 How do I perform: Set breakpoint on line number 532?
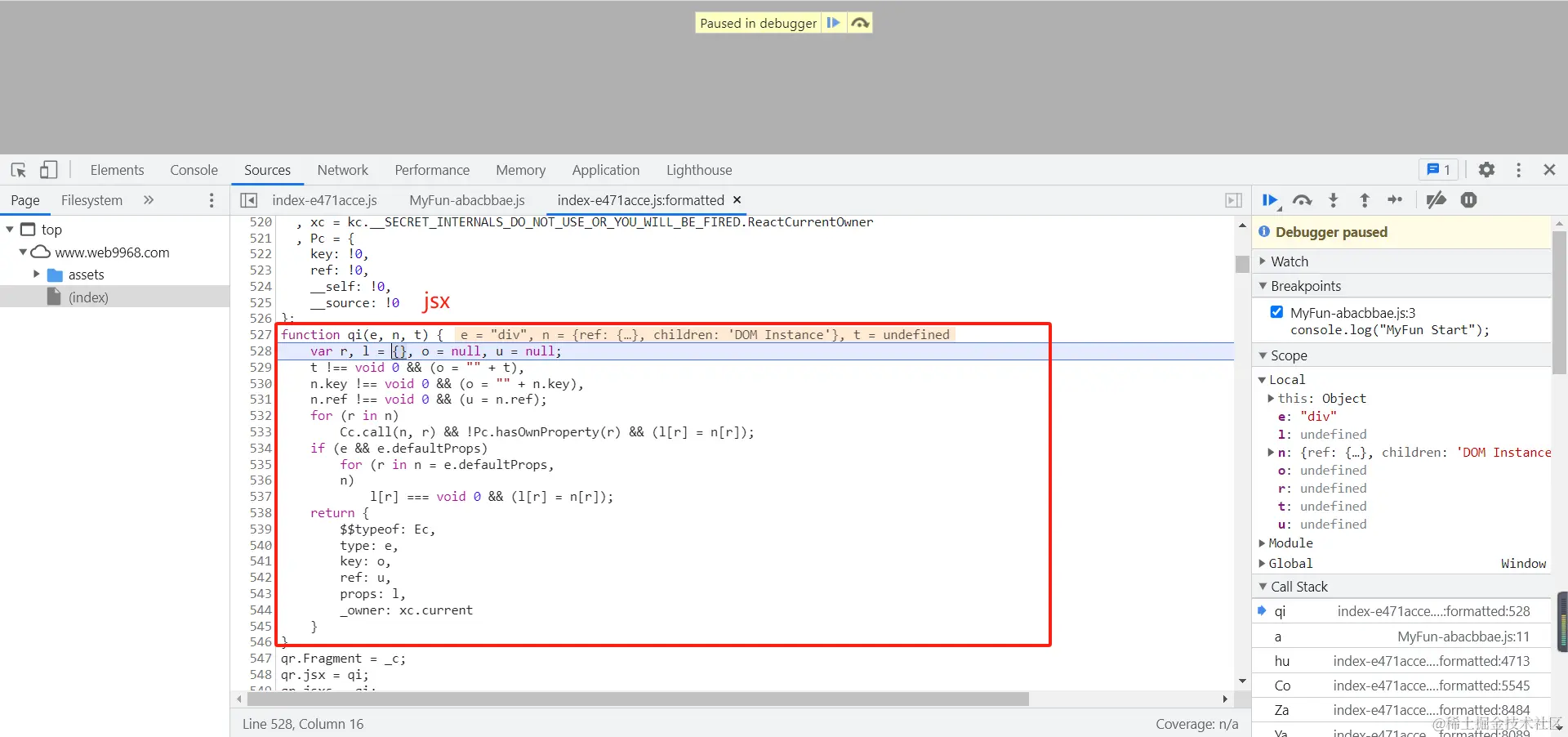pyautogui.click(x=261, y=416)
